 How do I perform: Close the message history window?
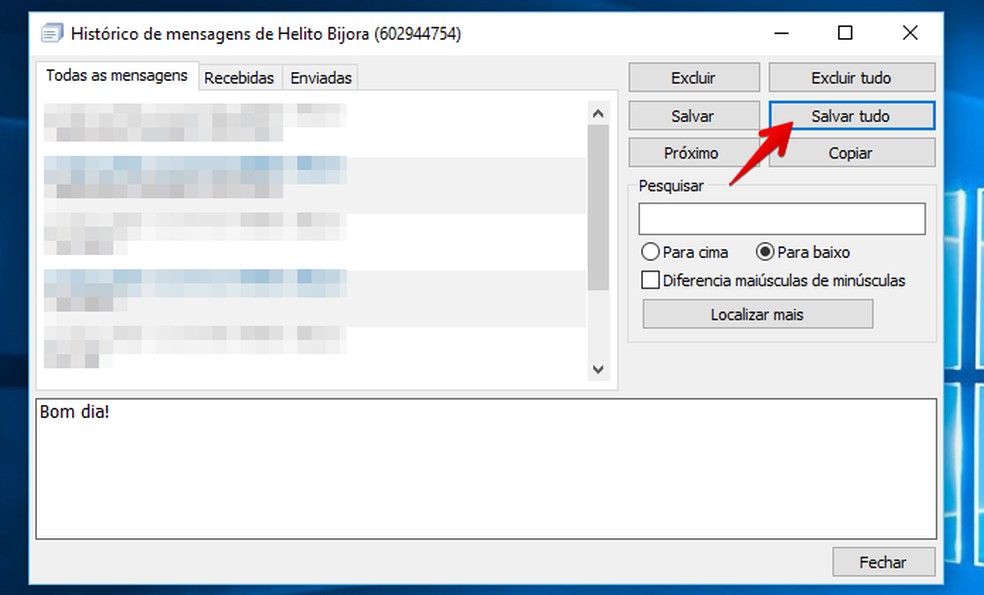click(910, 33)
